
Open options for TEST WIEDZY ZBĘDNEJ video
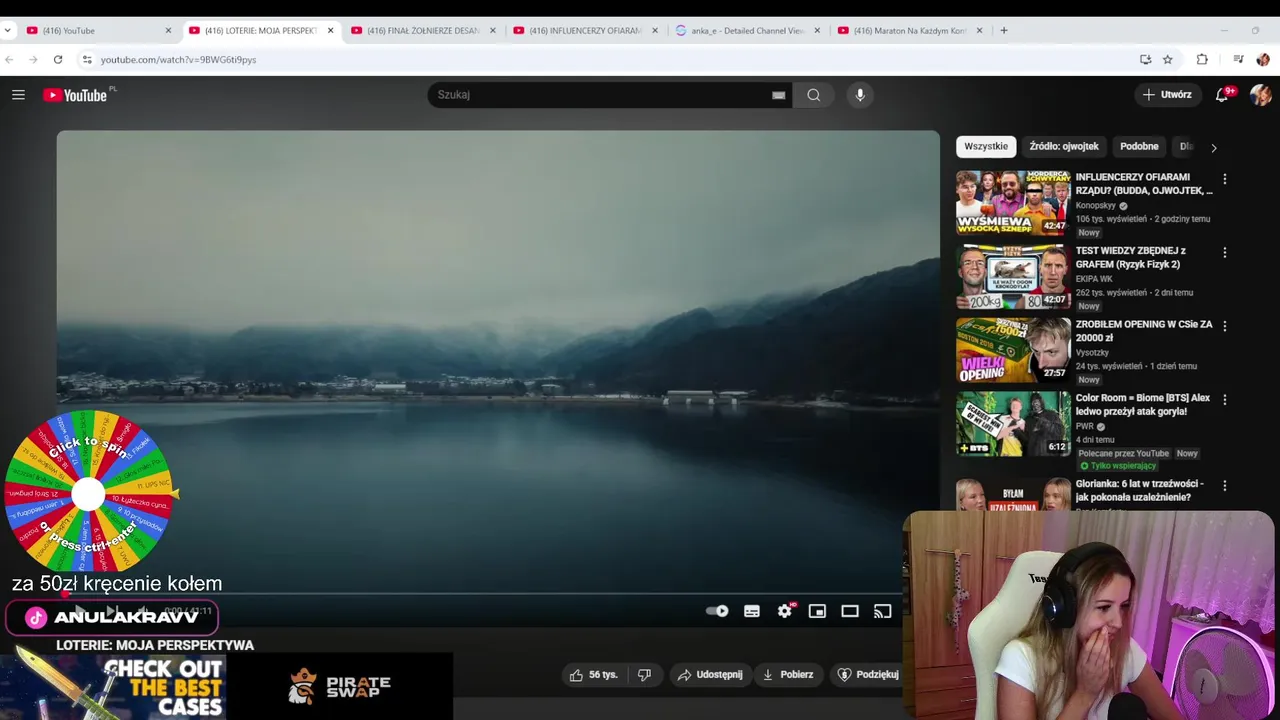point(1225,253)
